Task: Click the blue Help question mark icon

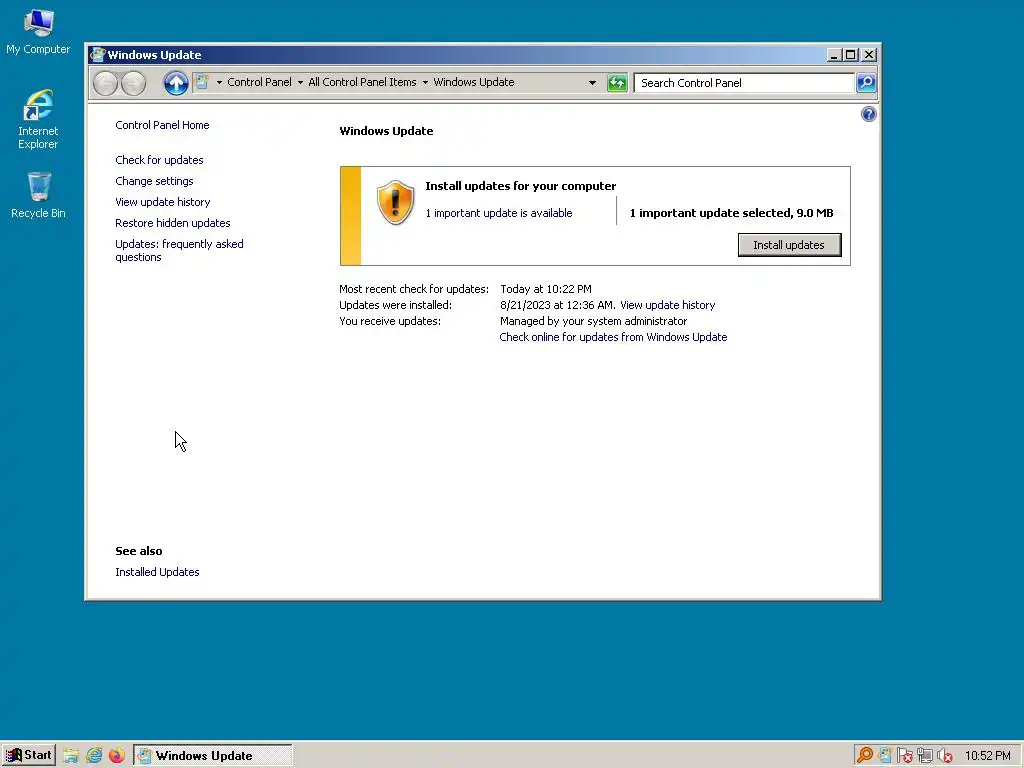Action: tap(869, 114)
